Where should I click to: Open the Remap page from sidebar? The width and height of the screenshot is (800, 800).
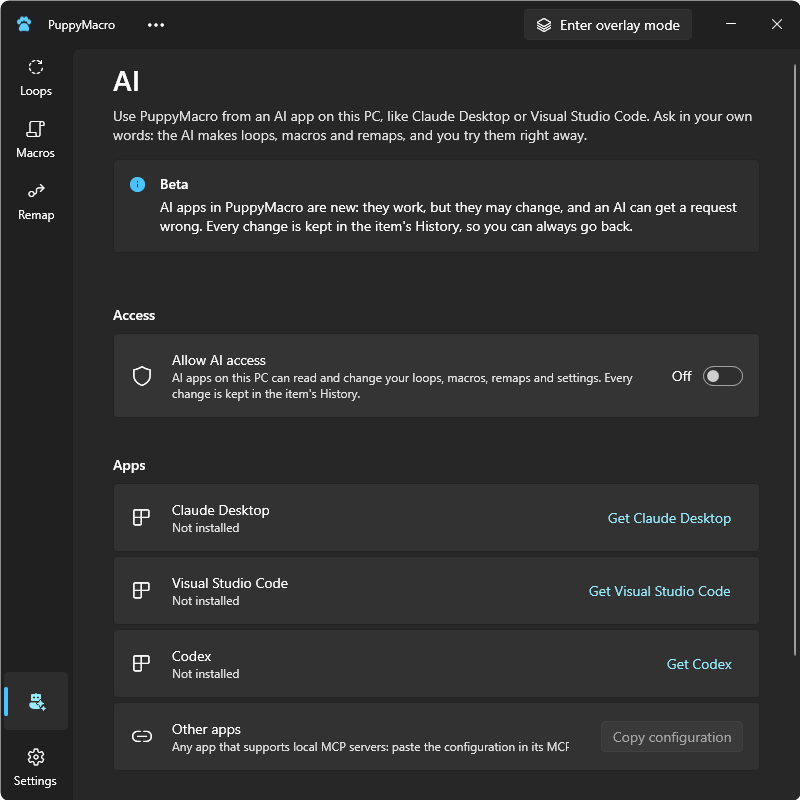pyautogui.click(x=36, y=202)
